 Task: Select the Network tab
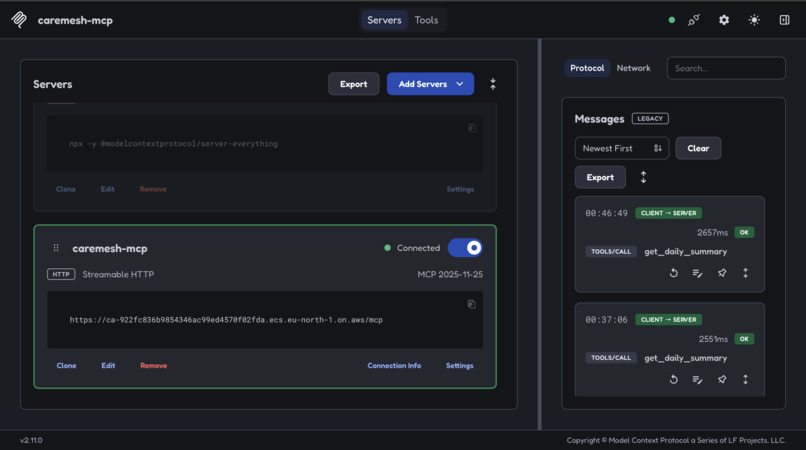[633, 68]
